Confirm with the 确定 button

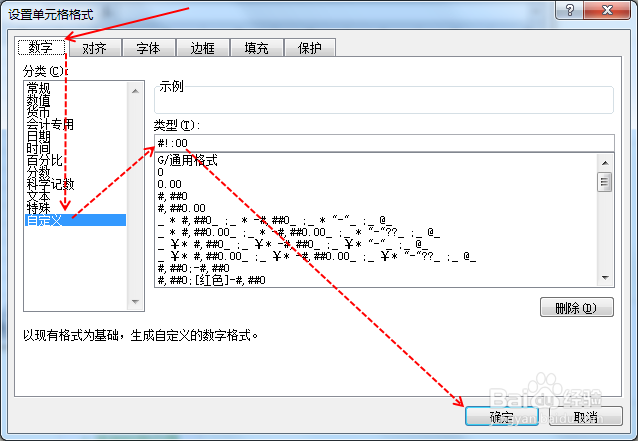tap(502, 416)
